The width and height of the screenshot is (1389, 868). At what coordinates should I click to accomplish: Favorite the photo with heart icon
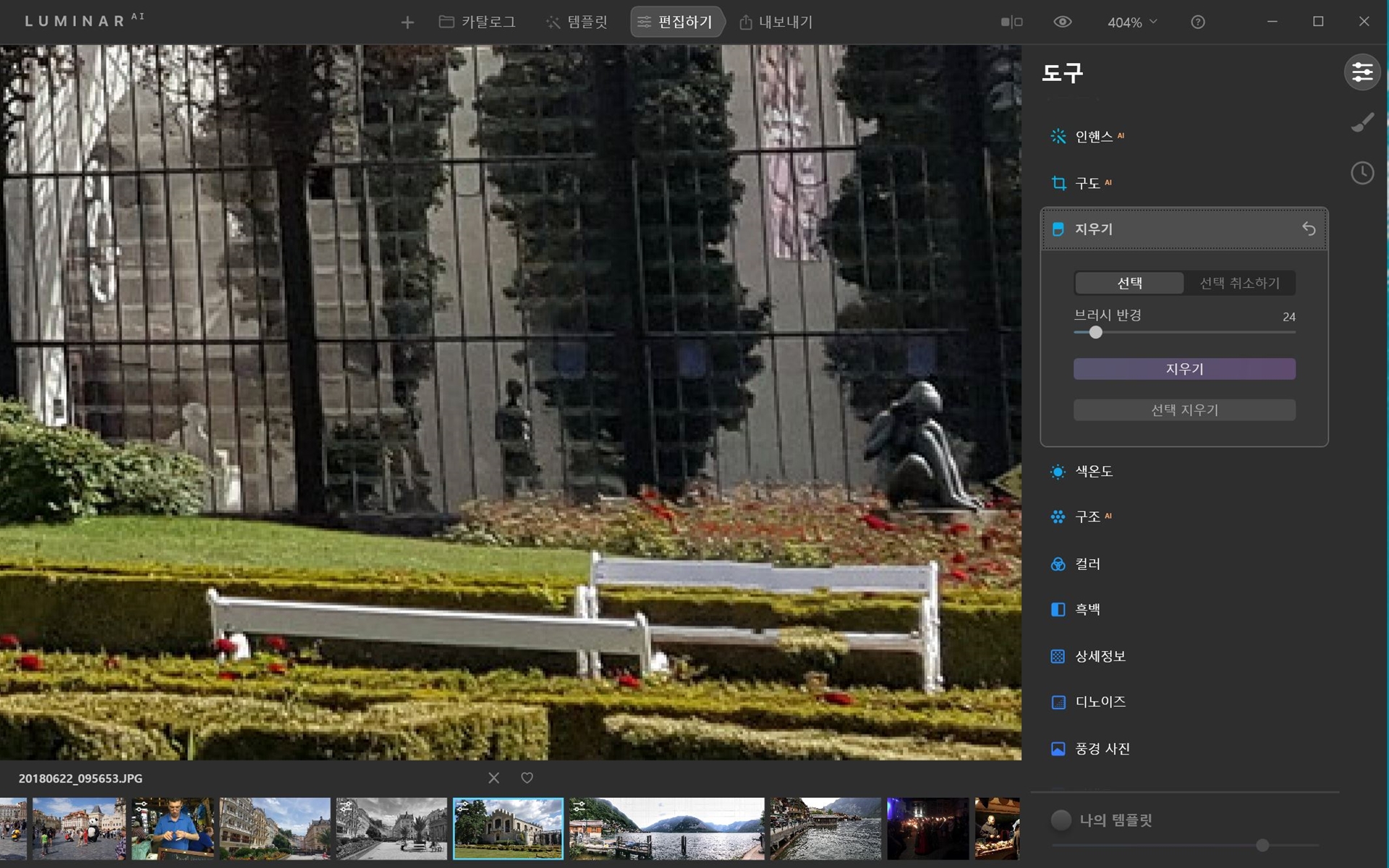[x=527, y=778]
